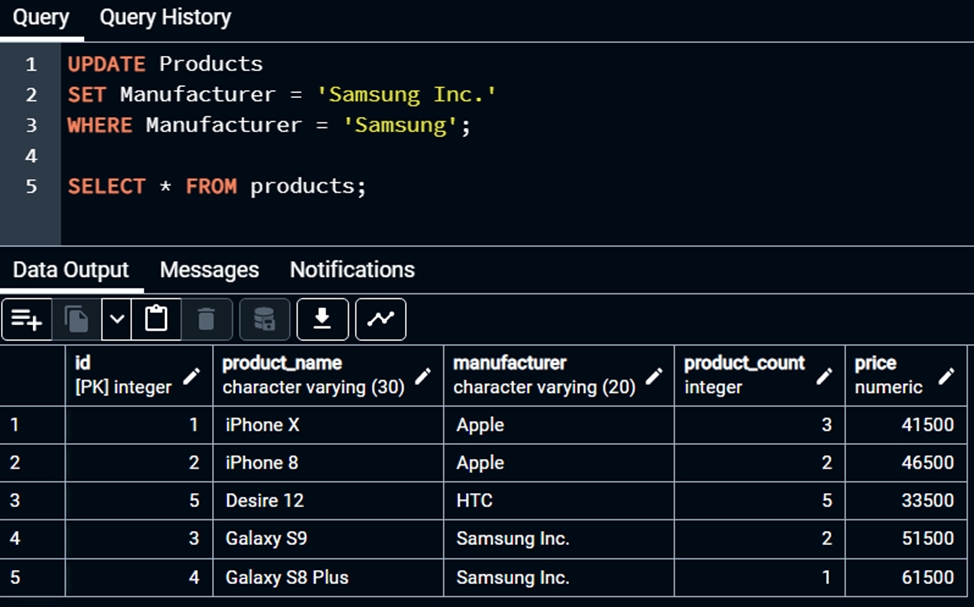Screen dimensions: 974x607
Task: Click edit pencil on id column
Action: 191,376
